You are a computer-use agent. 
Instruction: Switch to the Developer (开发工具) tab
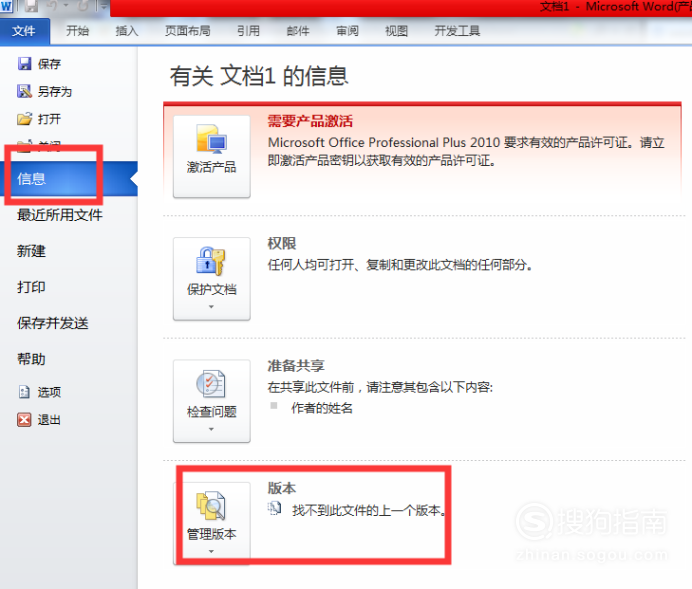tap(457, 31)
